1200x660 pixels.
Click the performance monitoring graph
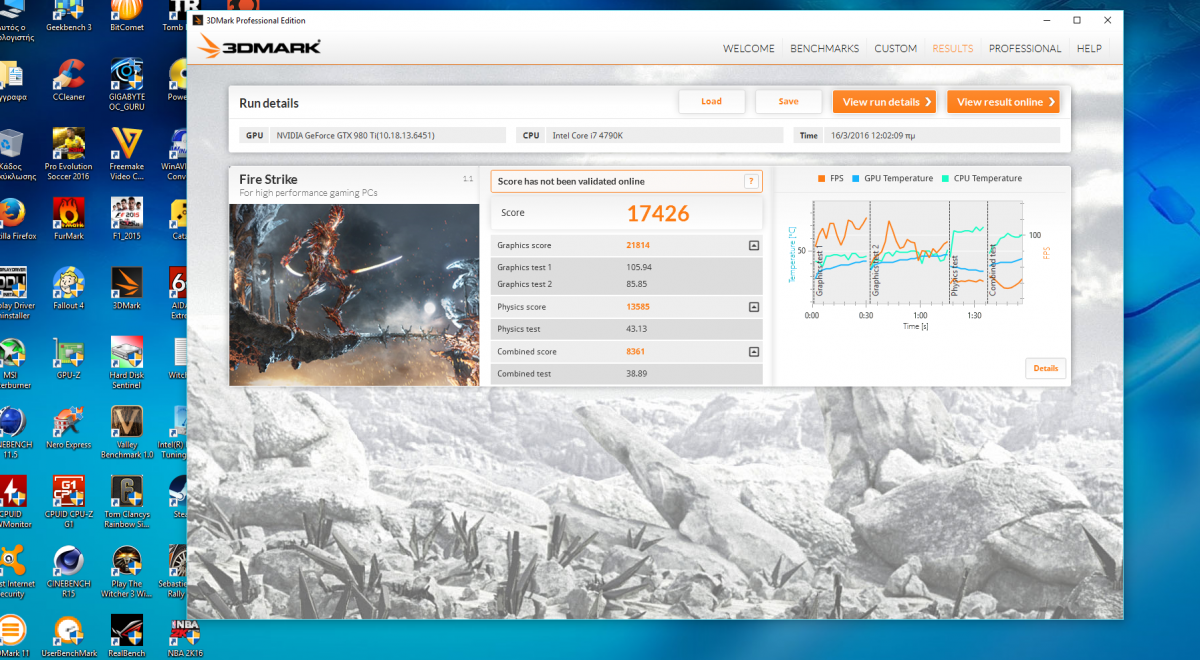(x=917, y=254)
